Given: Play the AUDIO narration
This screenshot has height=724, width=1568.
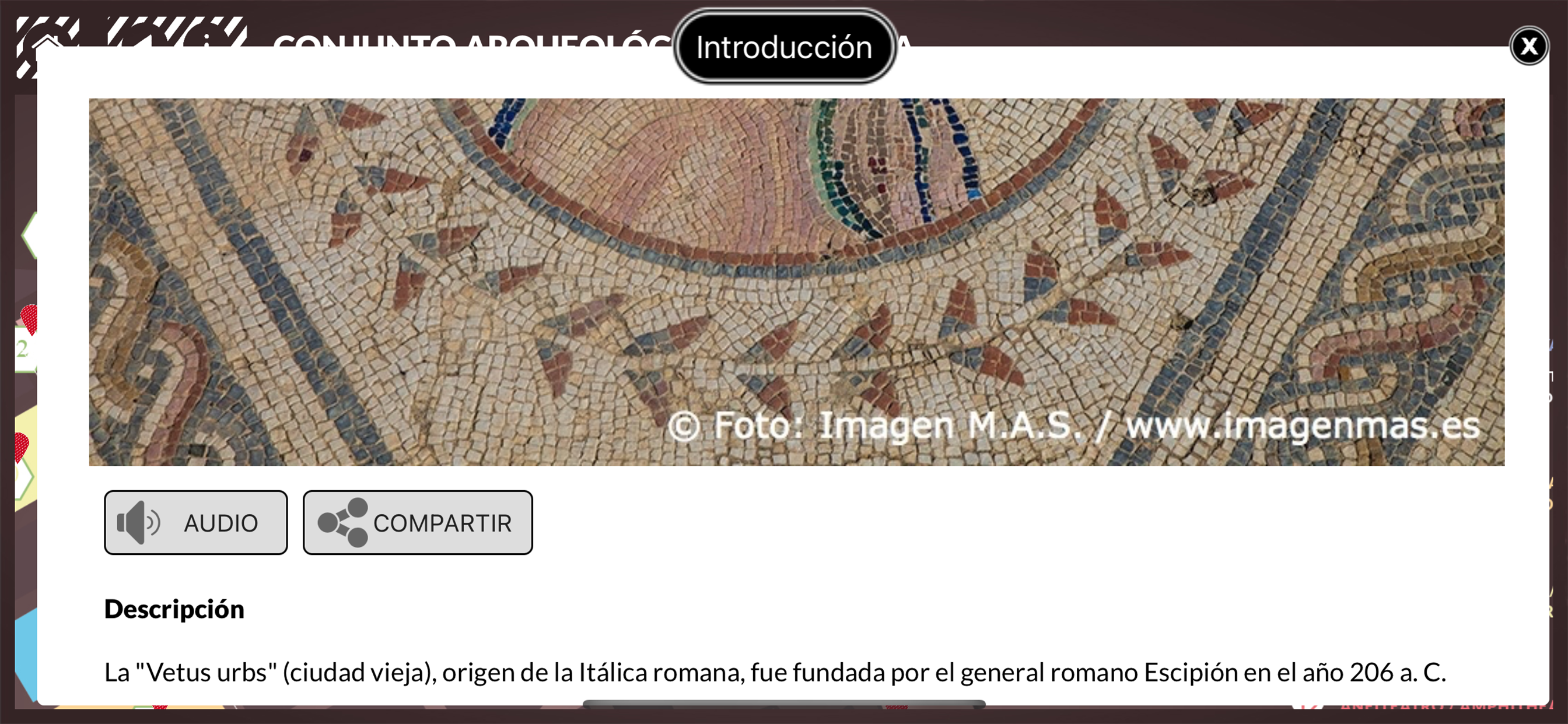Looking at the screenshot, I should point(195,523).
